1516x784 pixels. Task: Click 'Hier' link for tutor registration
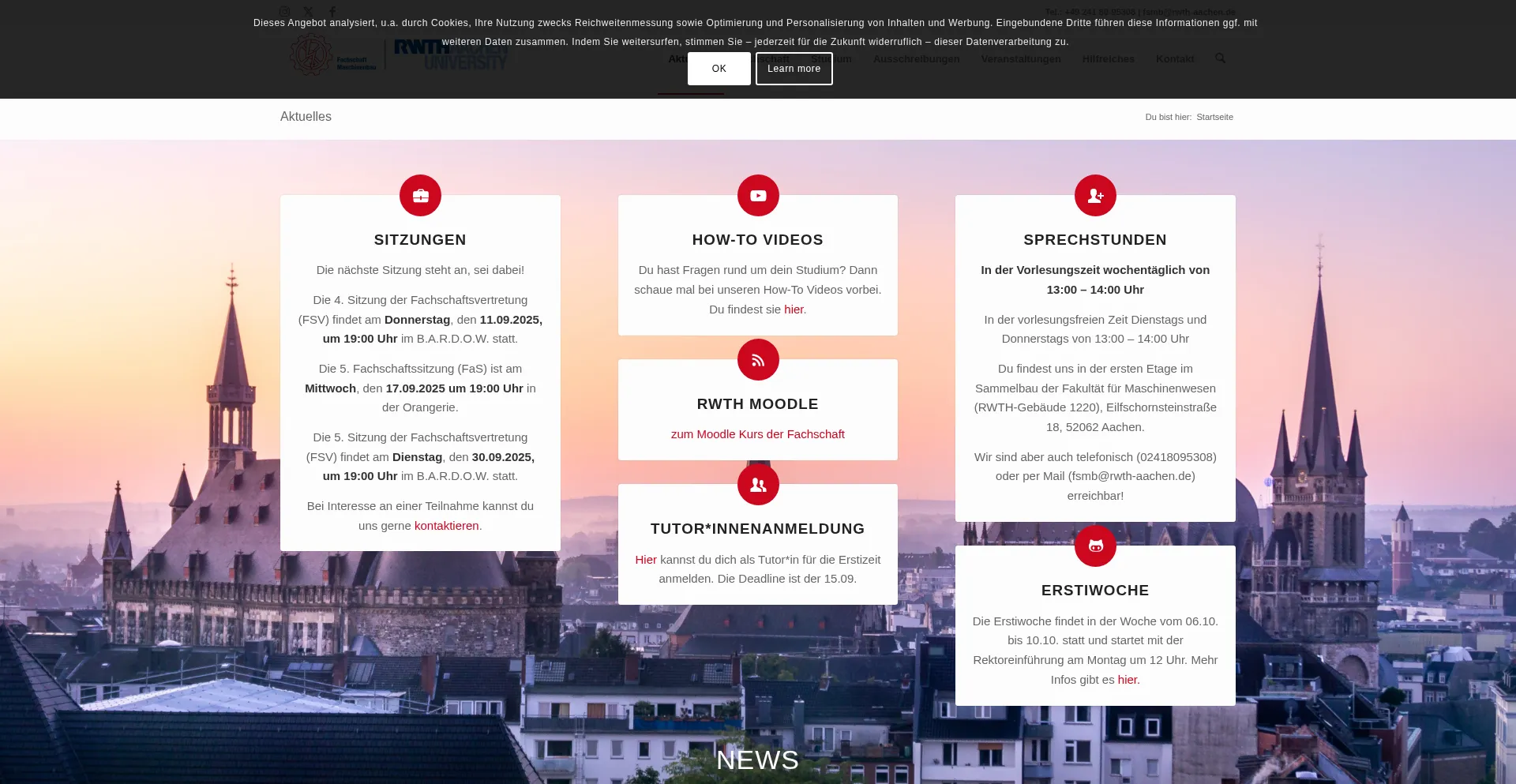click(646, 560)
